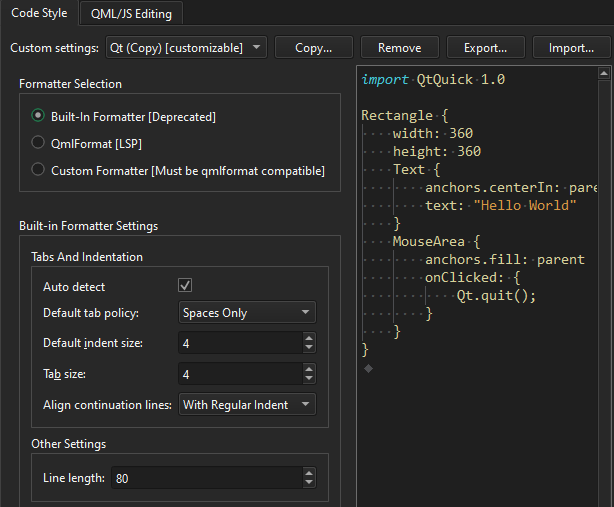The image size is (614, 507).
Task: Decrement Tab size using down arrow
Action: click(x=308, y=380)
